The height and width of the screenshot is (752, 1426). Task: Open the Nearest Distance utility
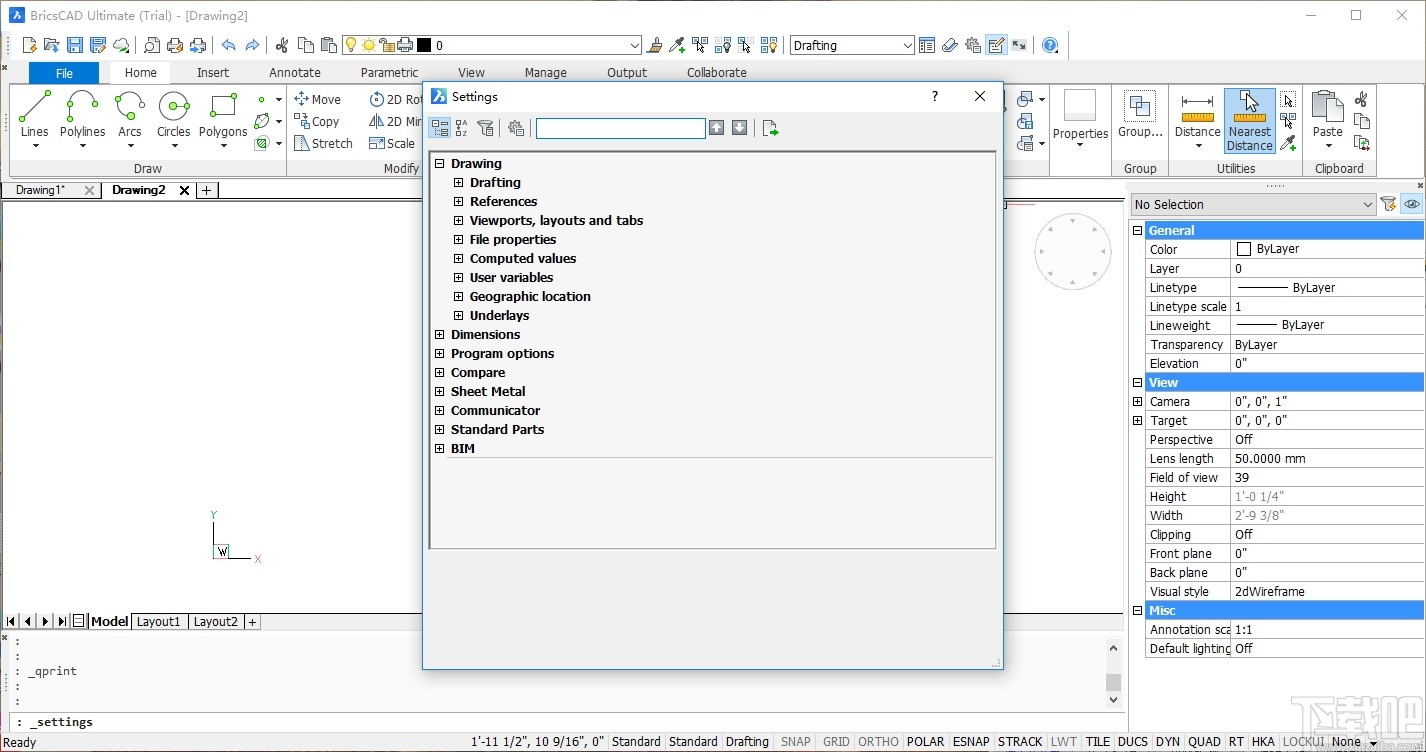[1248, 119]
